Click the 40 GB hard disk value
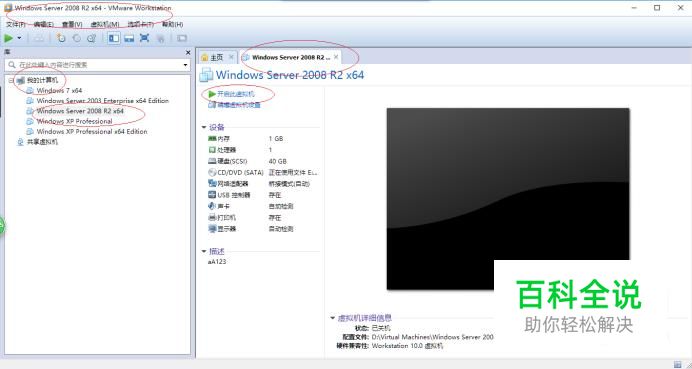The image size is (692, 369). point(278,162)
